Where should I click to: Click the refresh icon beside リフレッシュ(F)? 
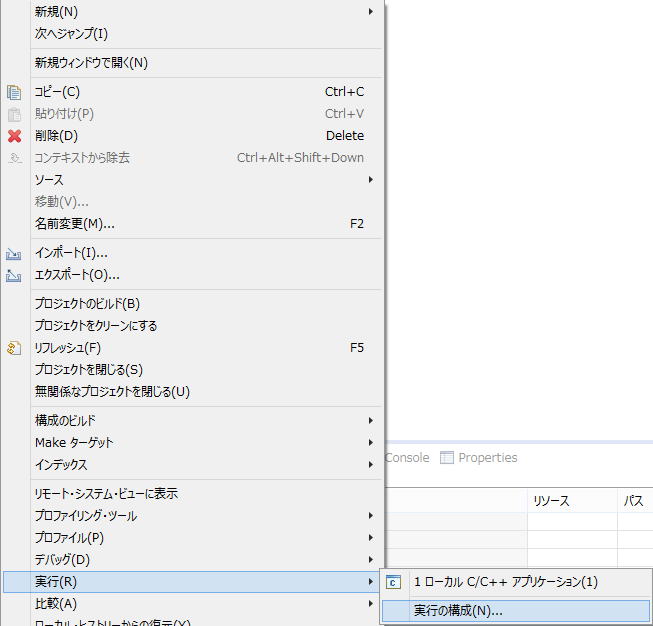click(14, 348)
